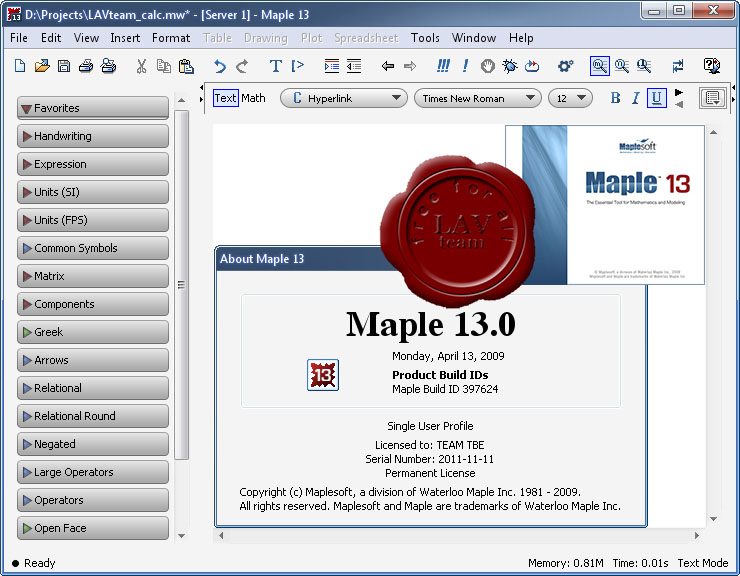740x576 pixels.
Task: Expand the Matrix palette
Action: (x=92, y=276)
